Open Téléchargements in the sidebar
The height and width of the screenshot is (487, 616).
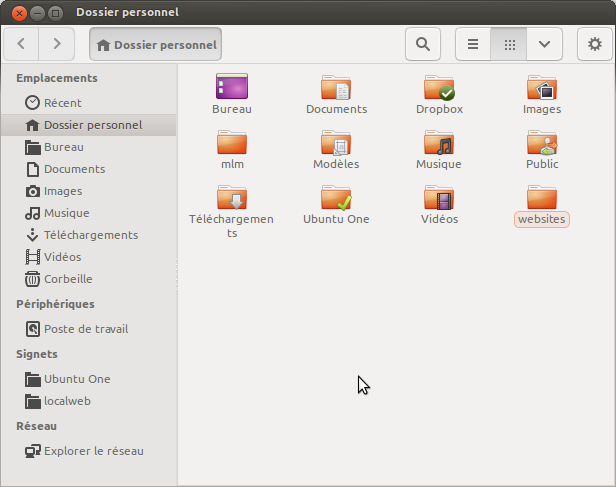(x=88, y=235)
